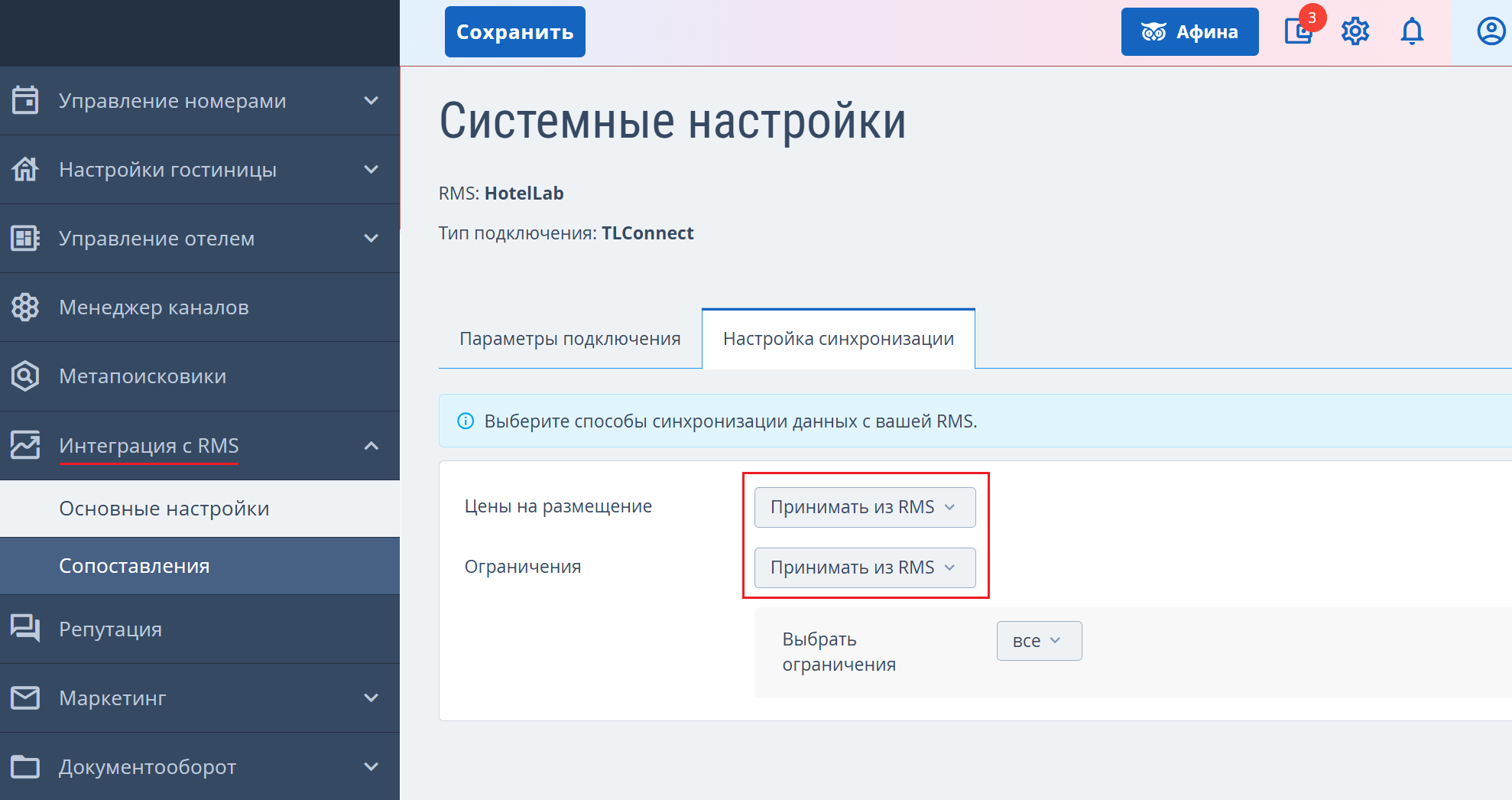Open Сопоставления submenu item
The width and height of the screenshot is (1512, 800).
(x=200, y=566)
